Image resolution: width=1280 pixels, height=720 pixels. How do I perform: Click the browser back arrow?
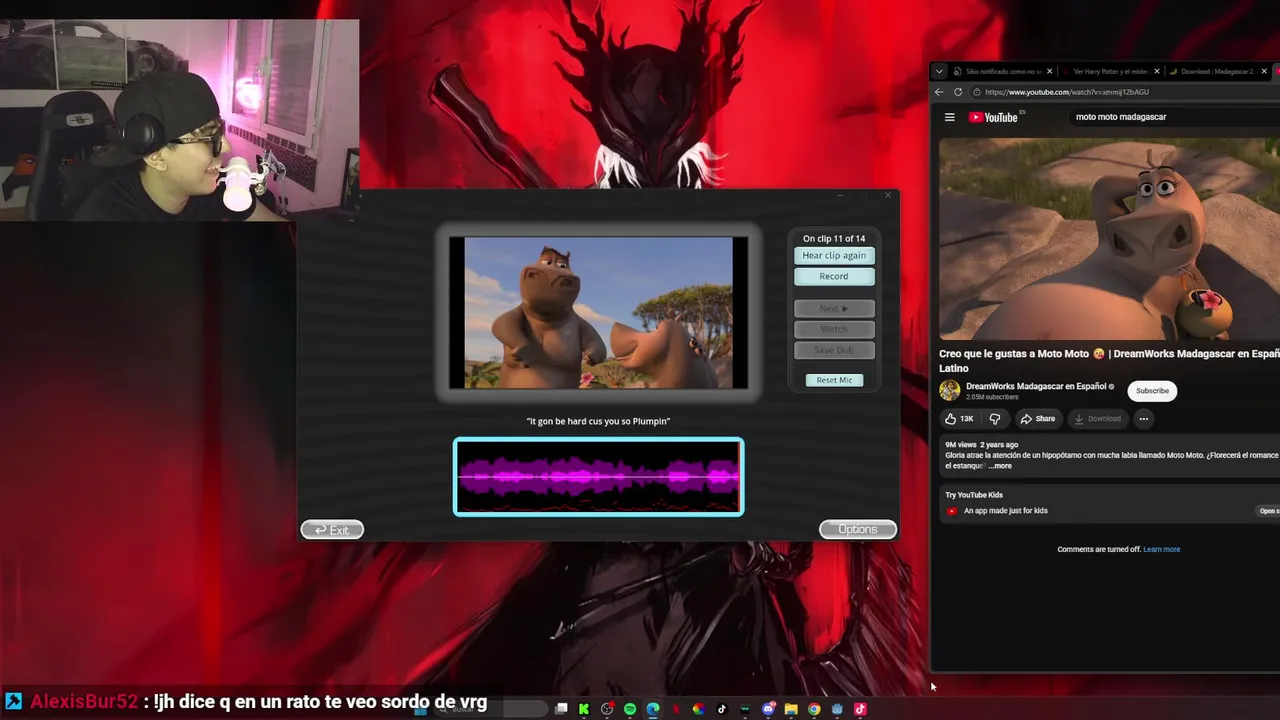(x=939, y=92)
